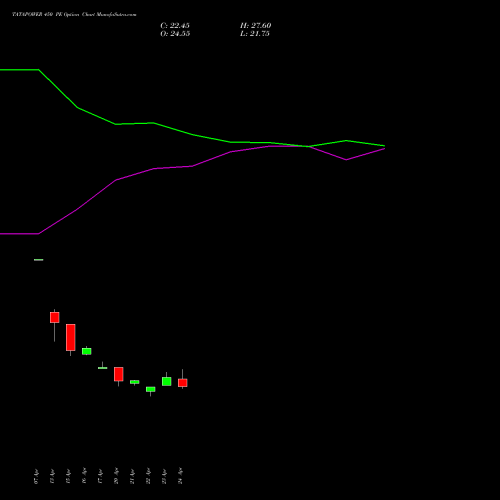Click the flat green dash candle for 07 Apr
The height and width of the screenshot is (500, 500).
click(39, 260)
